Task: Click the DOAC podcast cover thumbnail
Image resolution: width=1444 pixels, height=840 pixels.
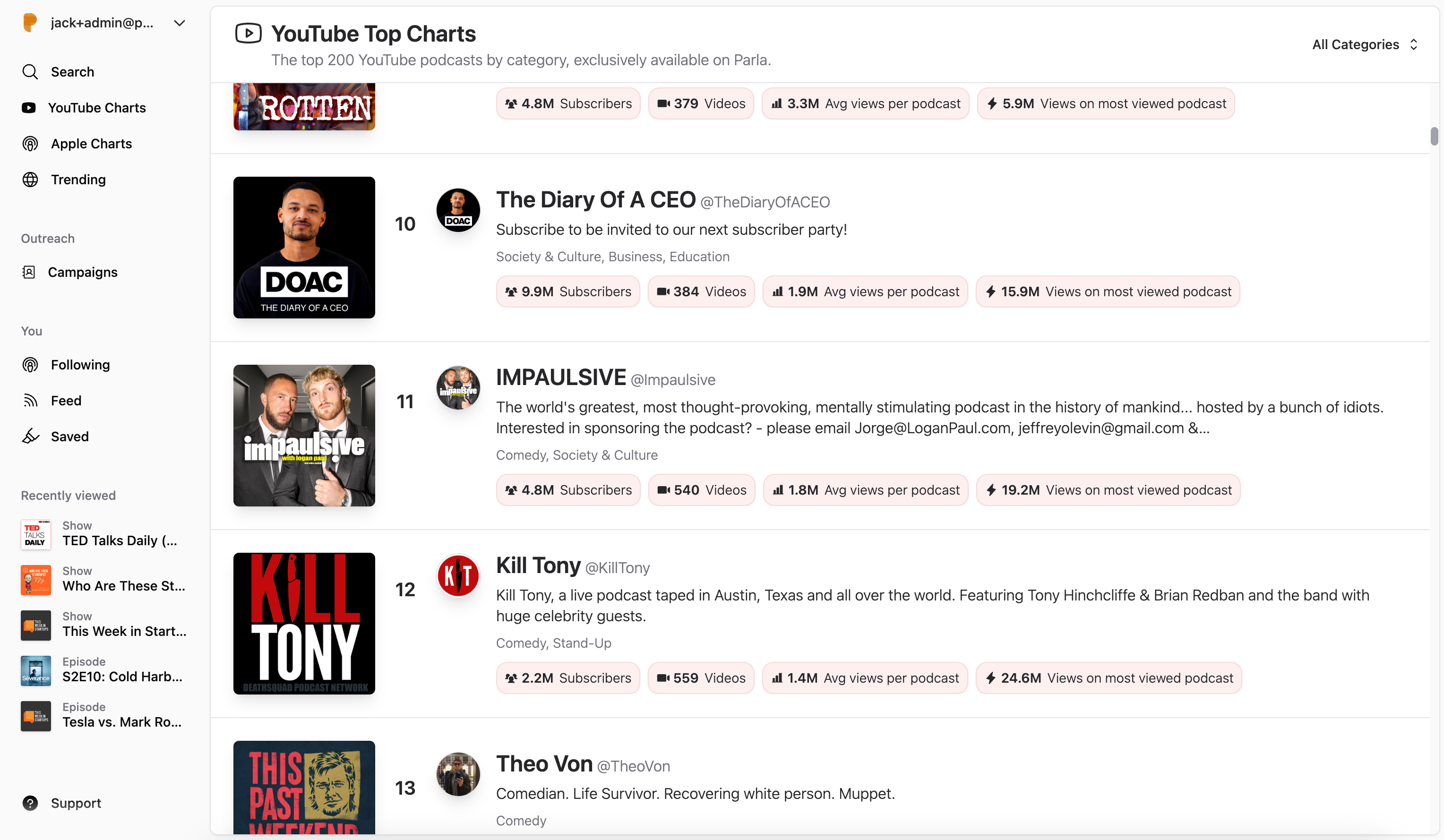Action: 304,248
